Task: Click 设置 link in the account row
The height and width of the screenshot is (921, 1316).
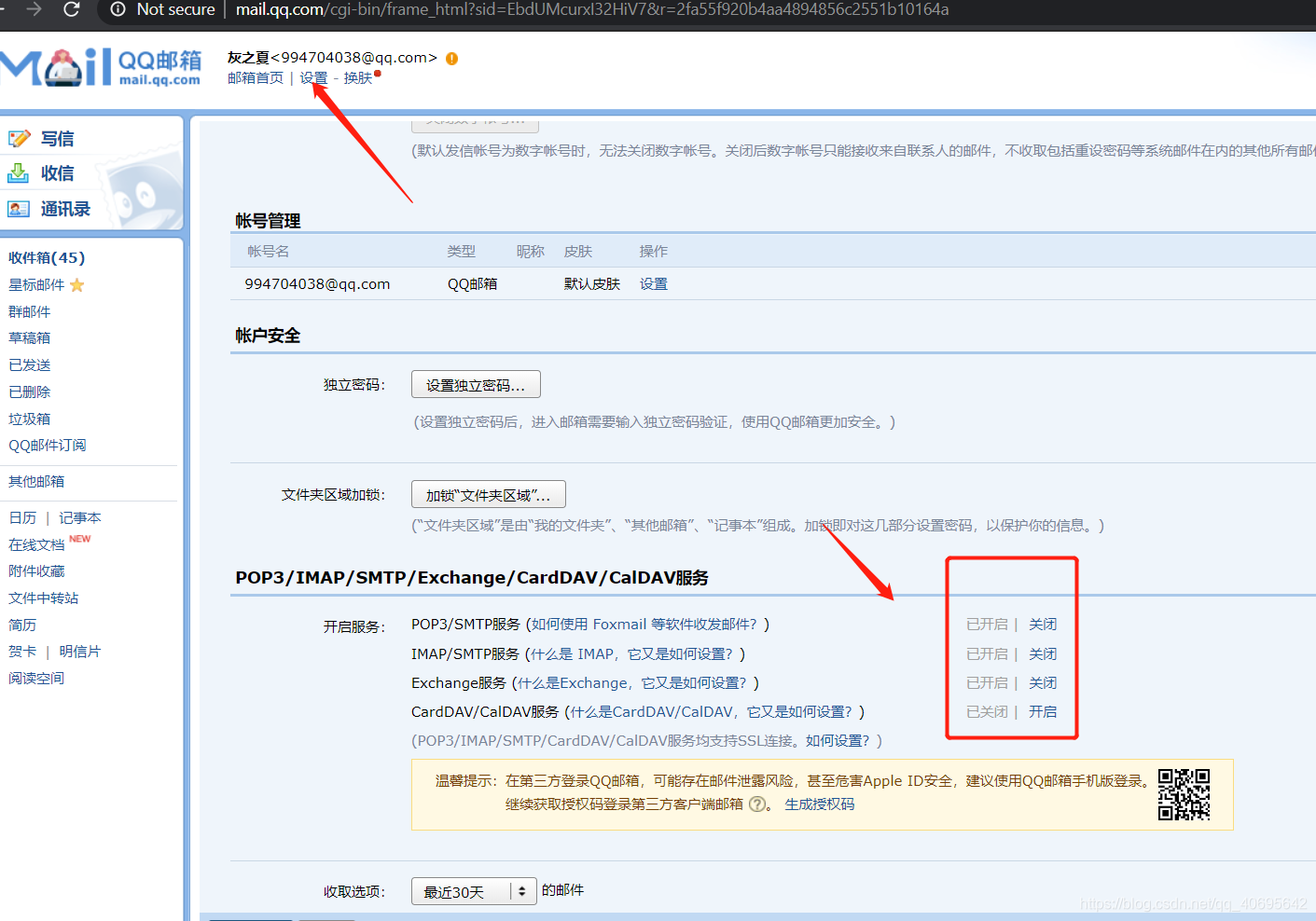Action: point(654,284)
